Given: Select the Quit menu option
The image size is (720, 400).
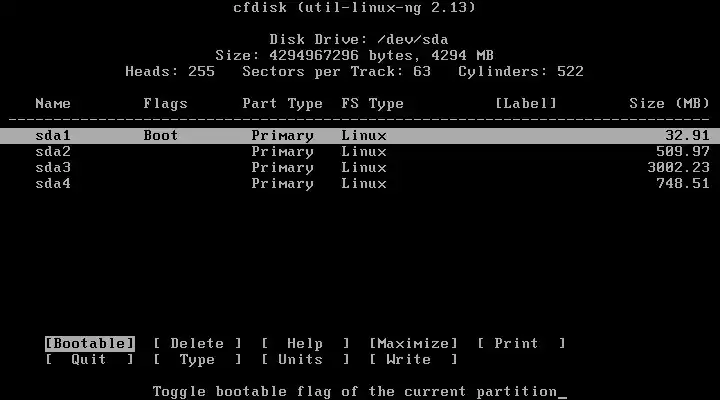Looking at the screenshot, I should click(x=90, y=360).
